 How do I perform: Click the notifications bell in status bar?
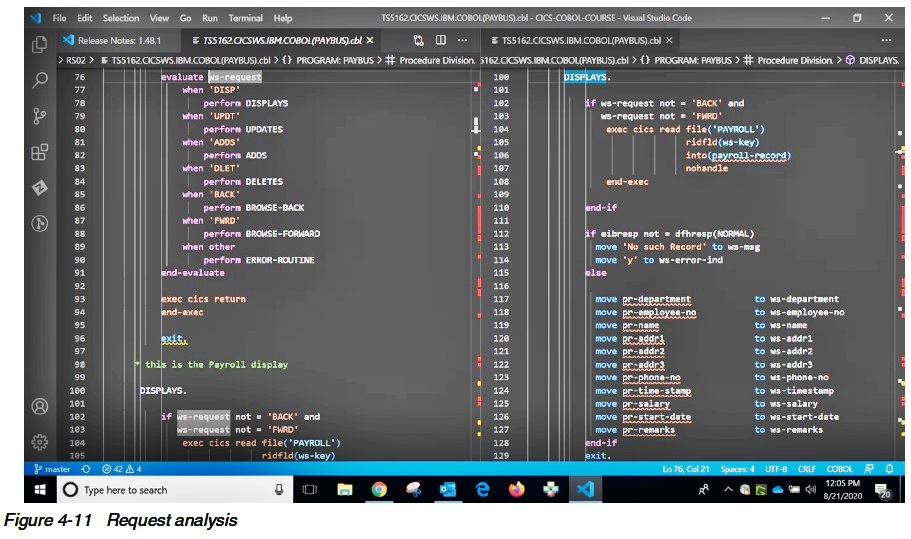coord(889,468)
